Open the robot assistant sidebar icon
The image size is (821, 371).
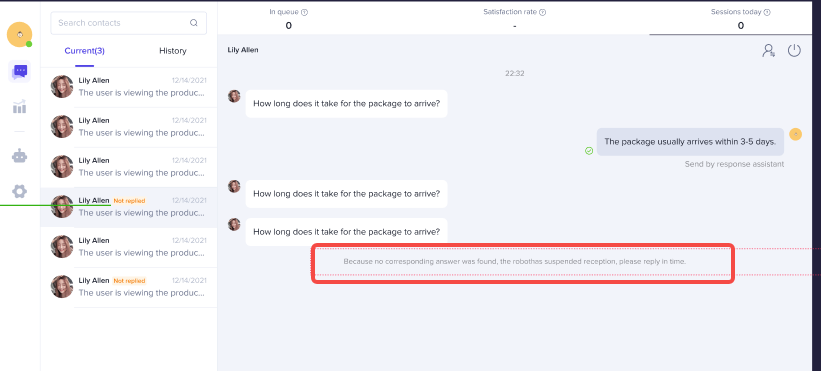click(19, 156)
